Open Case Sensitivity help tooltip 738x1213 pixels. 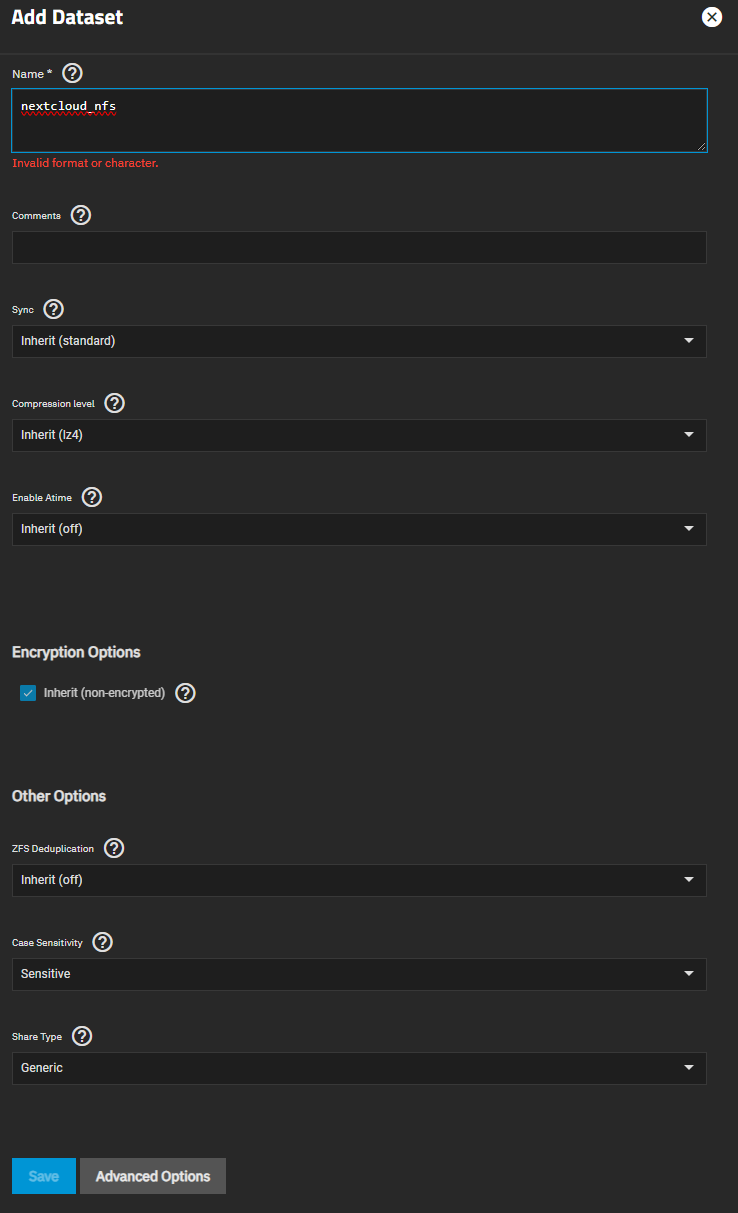point(102,942)
